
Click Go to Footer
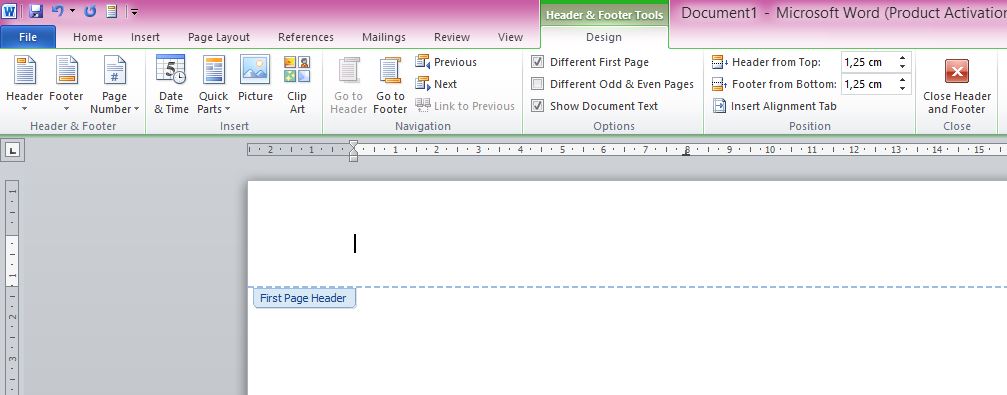point(390,84)
